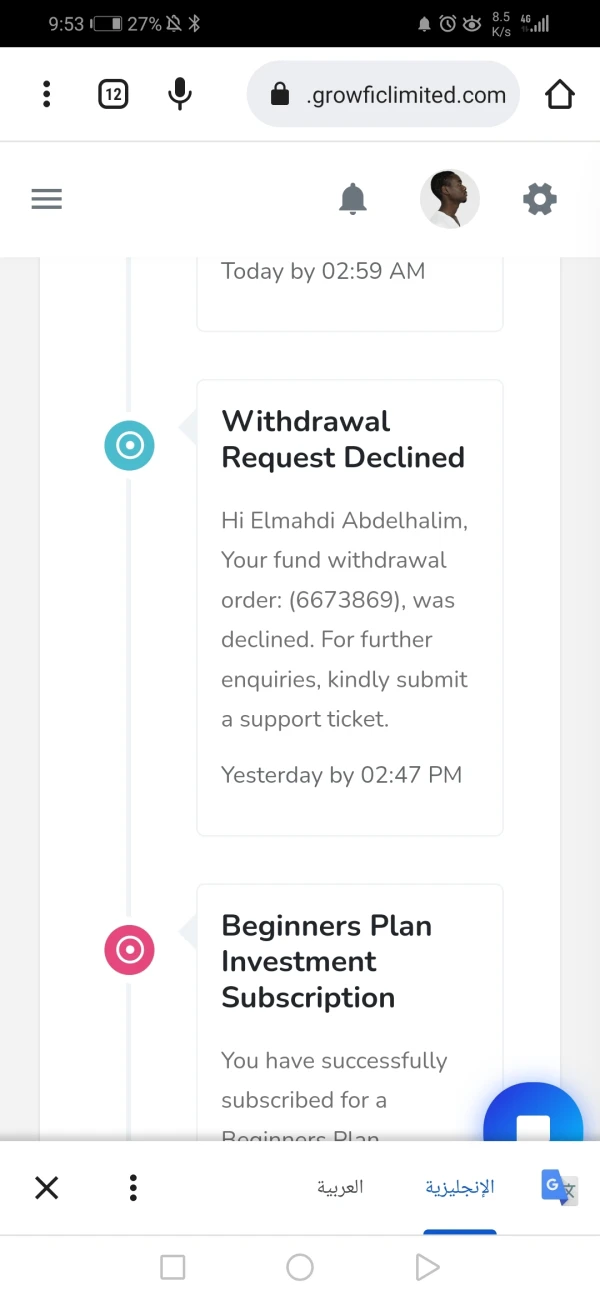Select the الإنجليزية language tab
The image size is (600, 1300).
[x=460, y=1187]
